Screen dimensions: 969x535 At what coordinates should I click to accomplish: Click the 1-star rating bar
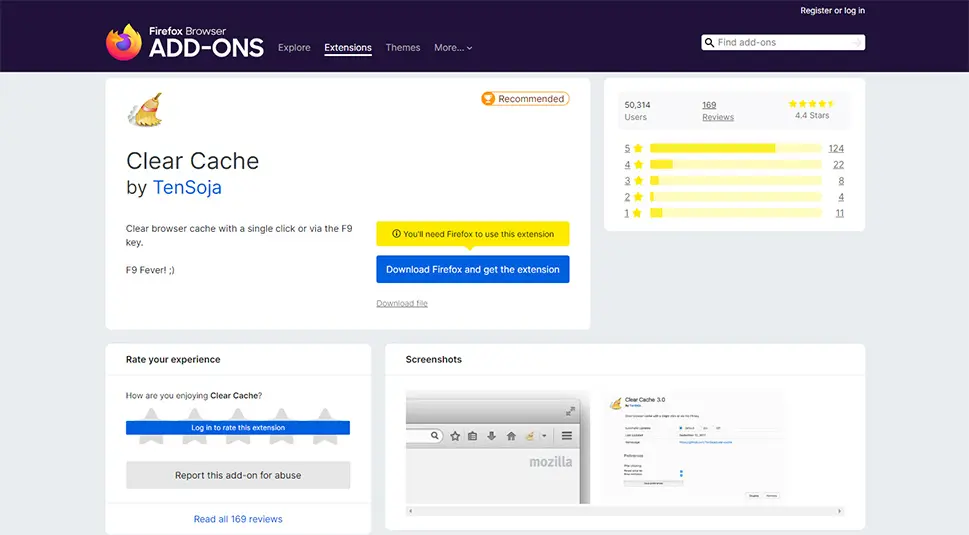click(736, 213)
